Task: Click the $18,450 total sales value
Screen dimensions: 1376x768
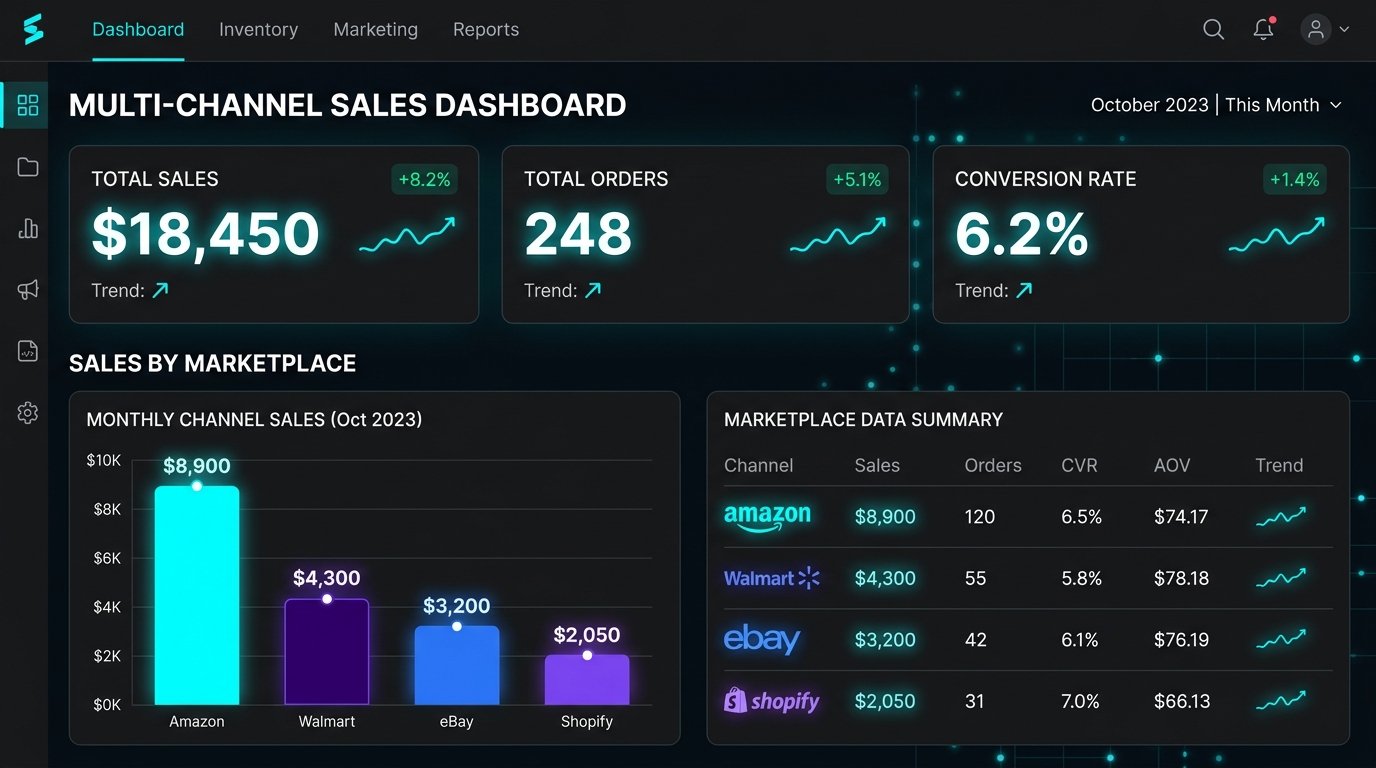Action: click(206, 234)
